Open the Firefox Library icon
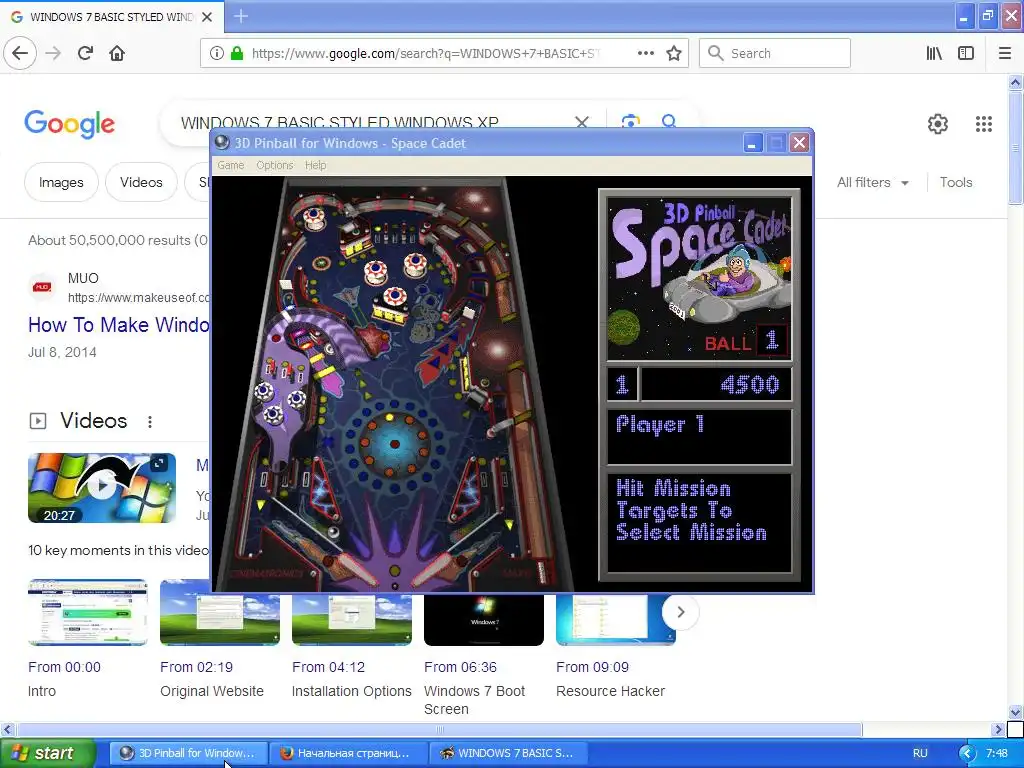 (x=934, y=53)
